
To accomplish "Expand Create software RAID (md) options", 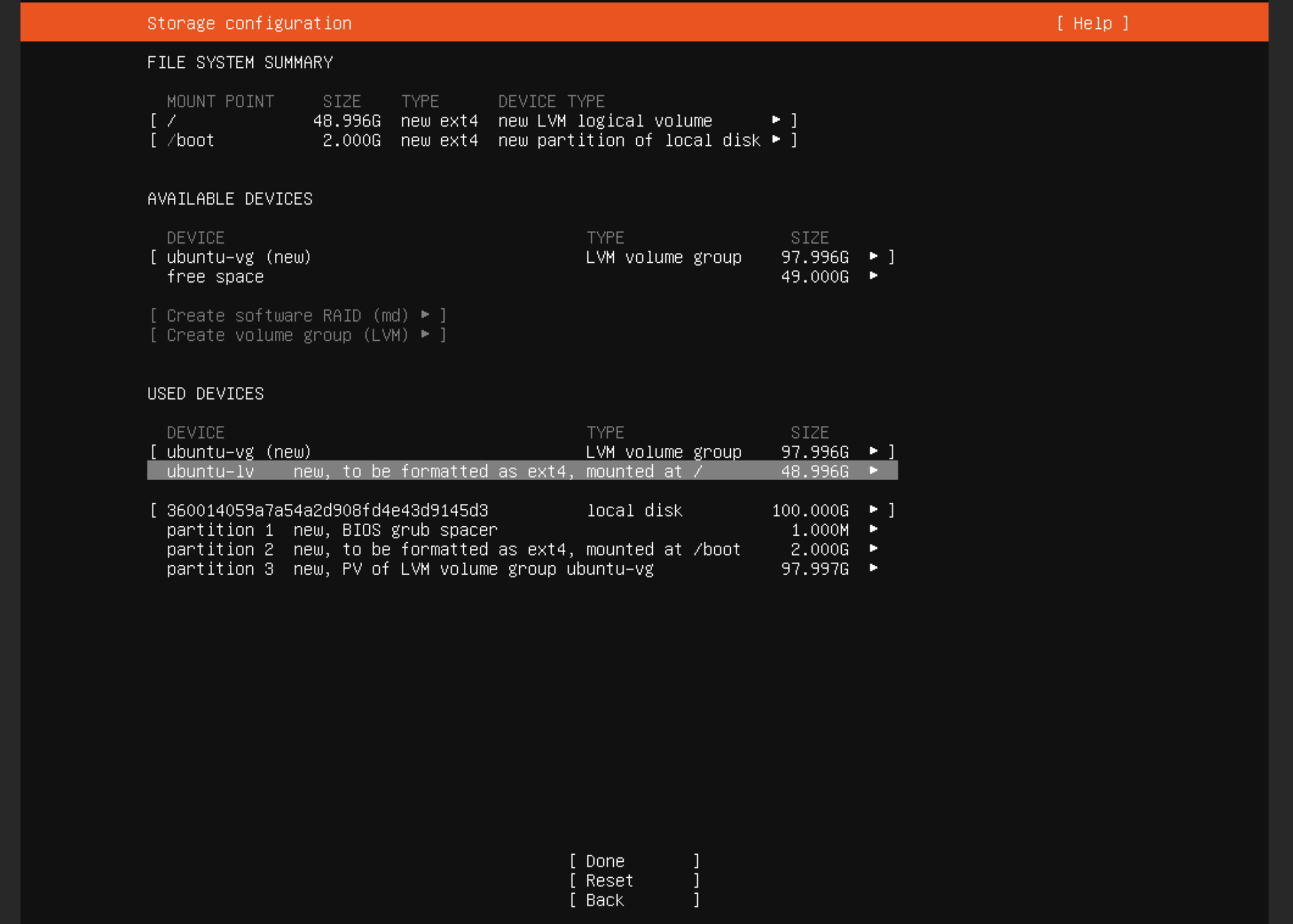I will point(425,315).
